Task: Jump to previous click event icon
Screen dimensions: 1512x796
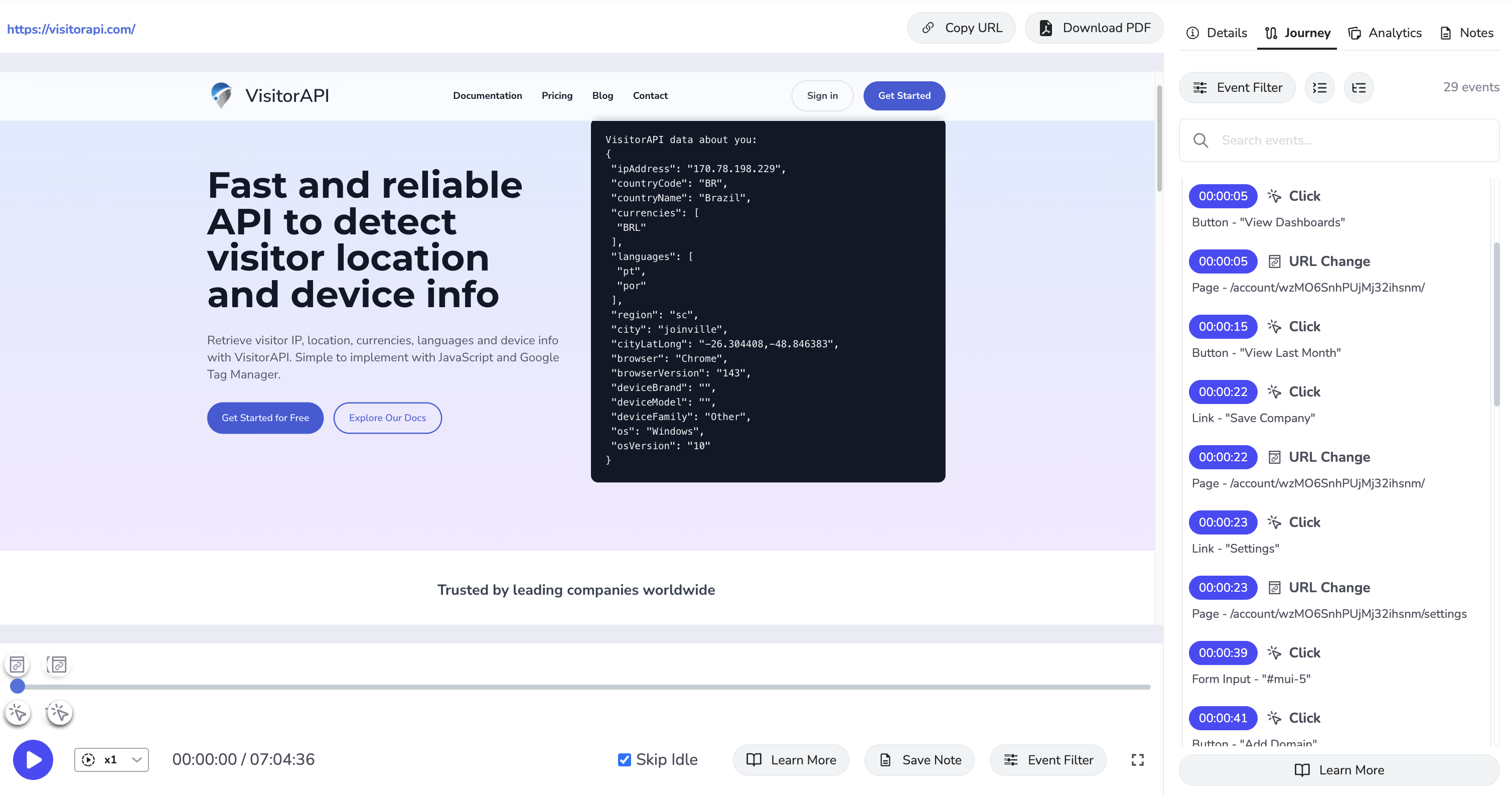Action: (17, 713)
